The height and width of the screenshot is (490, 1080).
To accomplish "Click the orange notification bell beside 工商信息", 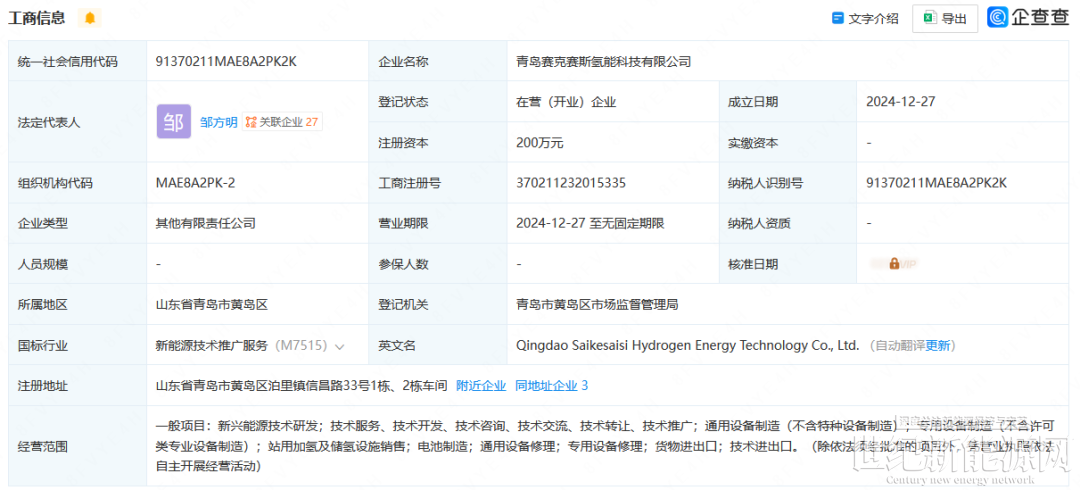I will click(x=91, y=18).
